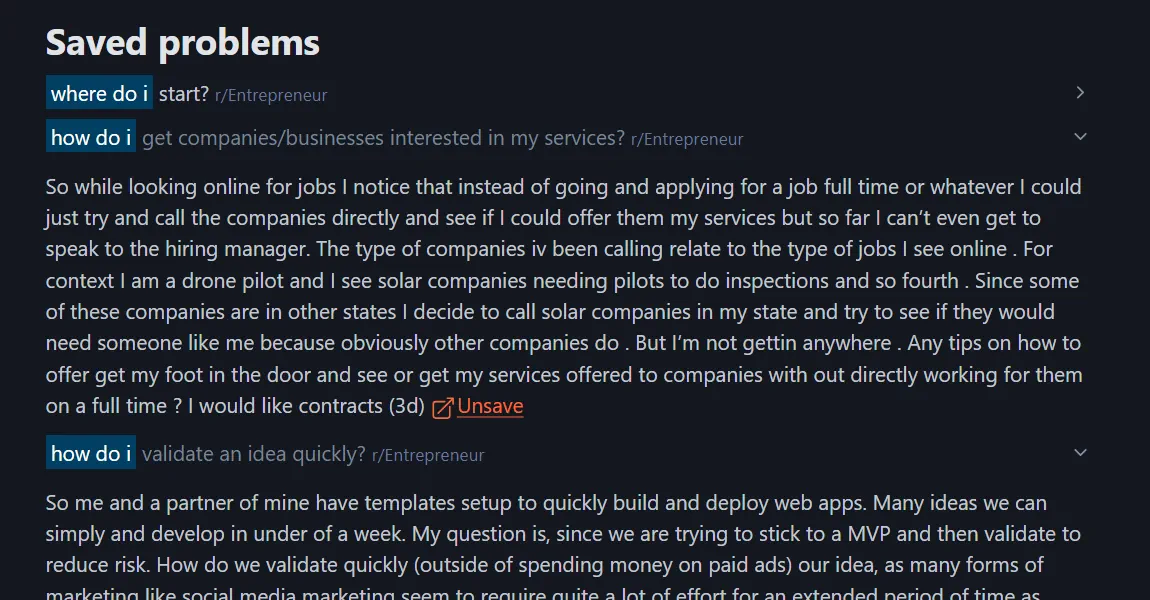Viewport: 1150px width, 600px height.
Task: Open external link icon beside Unsave
Action: (x=442, y=408)
